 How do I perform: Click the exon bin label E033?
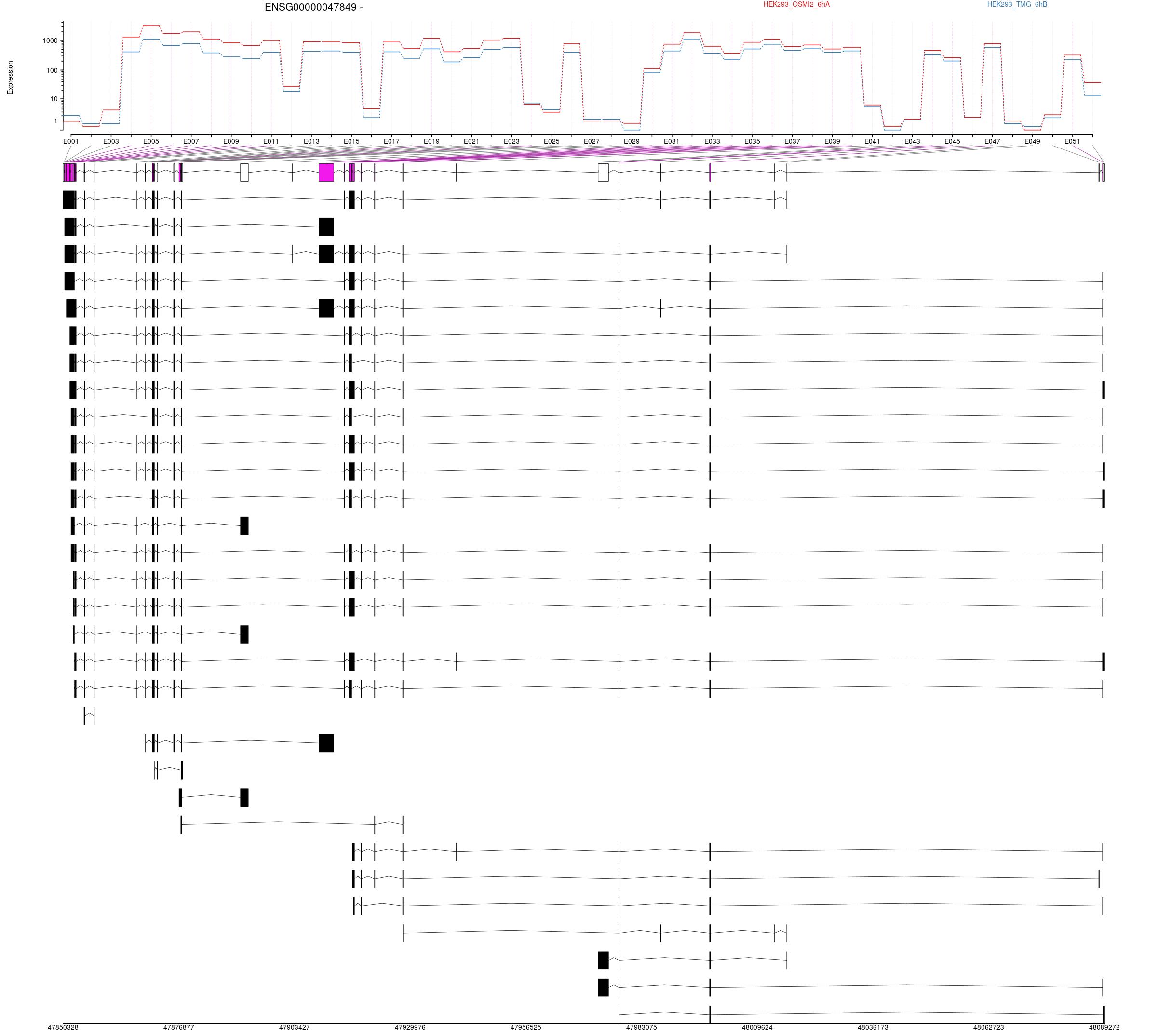click(712, 141)
